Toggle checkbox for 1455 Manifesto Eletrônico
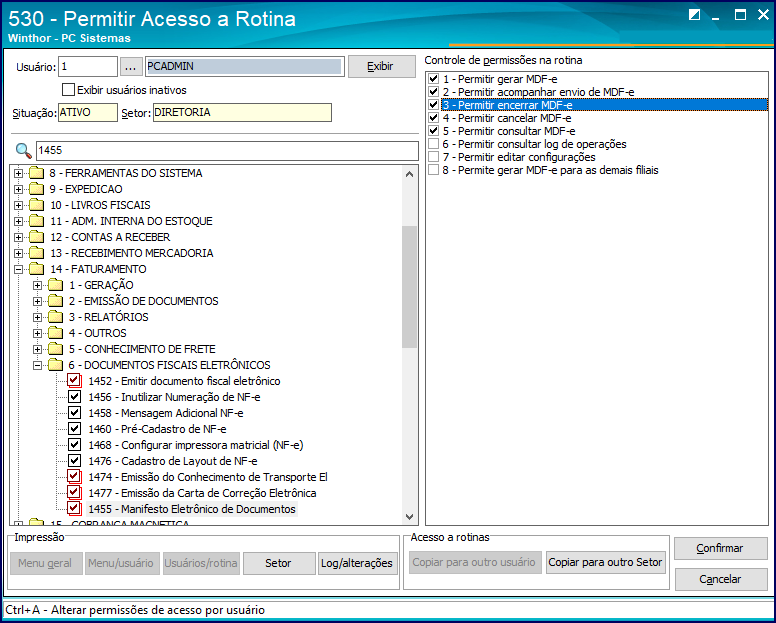Image resolution: width=776 pixels, height=623 pixels. (74, 509)
